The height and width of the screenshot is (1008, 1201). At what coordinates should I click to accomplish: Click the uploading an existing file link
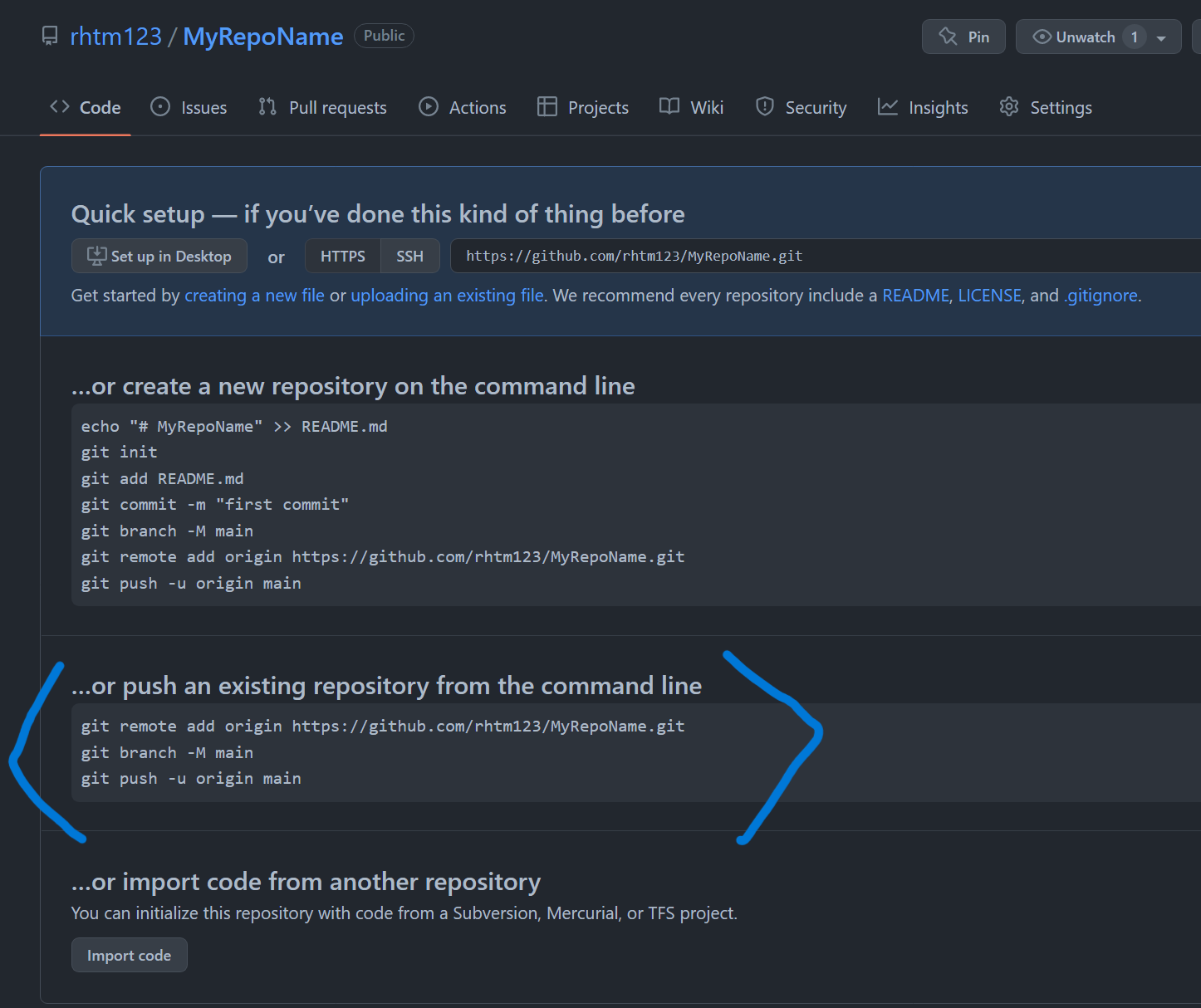(448, 296)
